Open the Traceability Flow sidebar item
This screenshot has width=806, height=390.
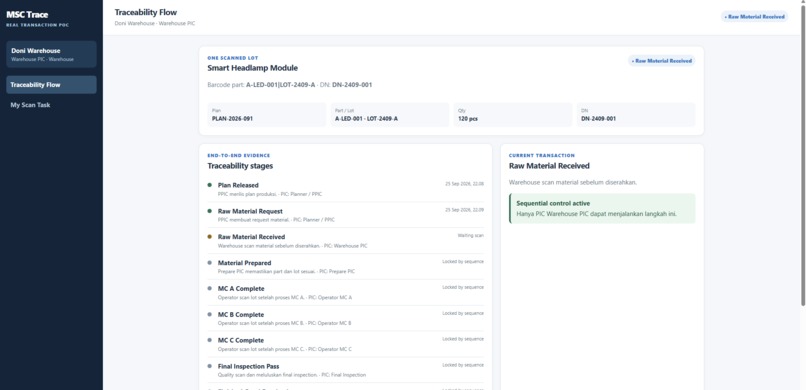pyautogui.click(x=51, y=85)
